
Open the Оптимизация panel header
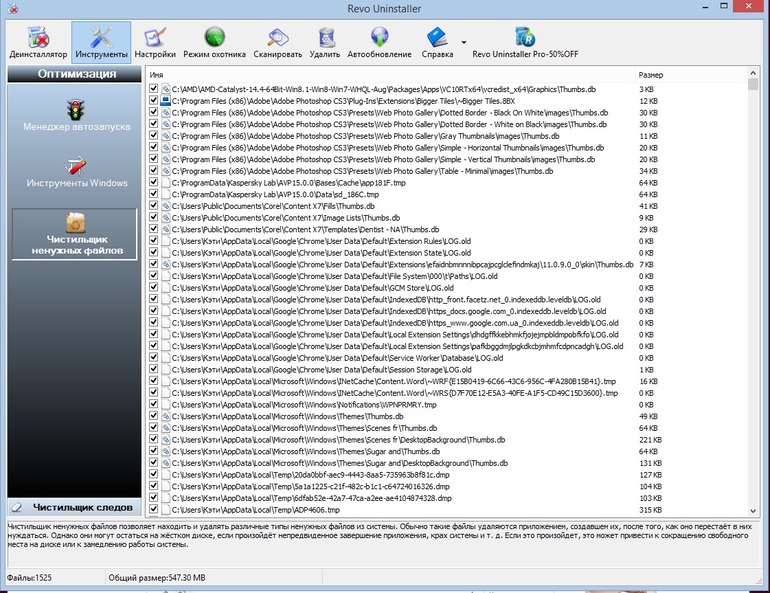[x=75, y=74]
